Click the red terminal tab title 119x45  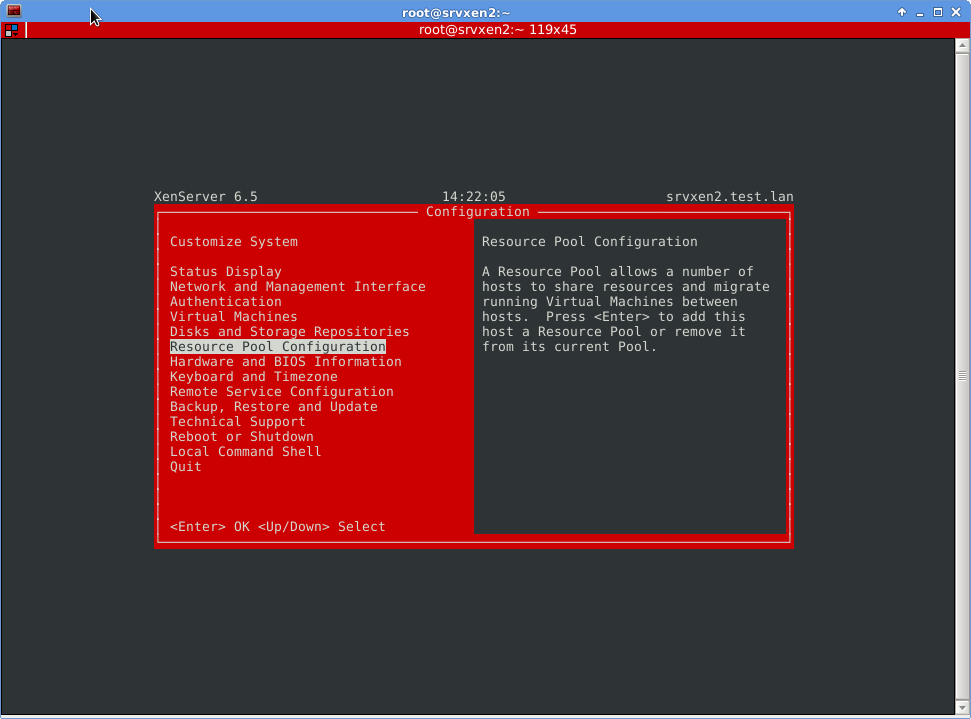497,30
